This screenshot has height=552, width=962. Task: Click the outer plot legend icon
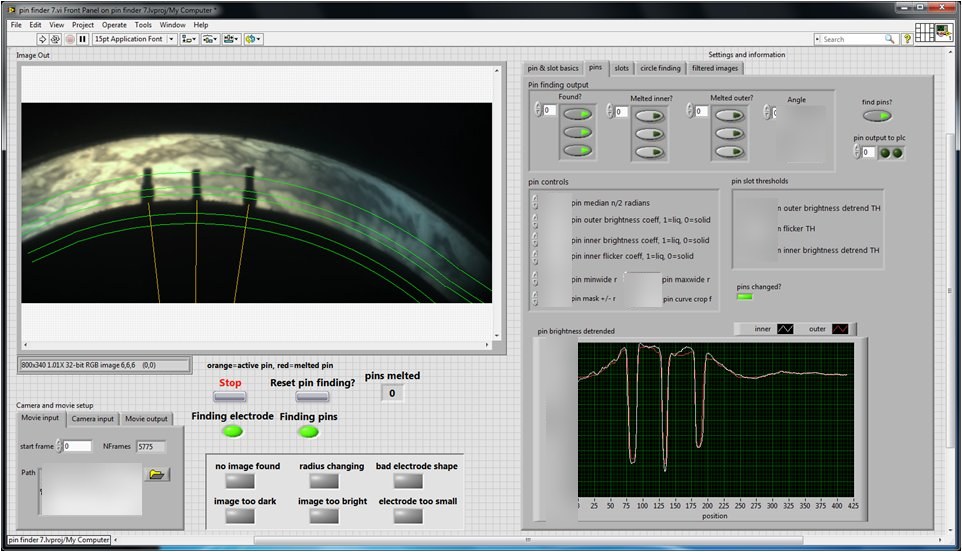tap(840, 329)
